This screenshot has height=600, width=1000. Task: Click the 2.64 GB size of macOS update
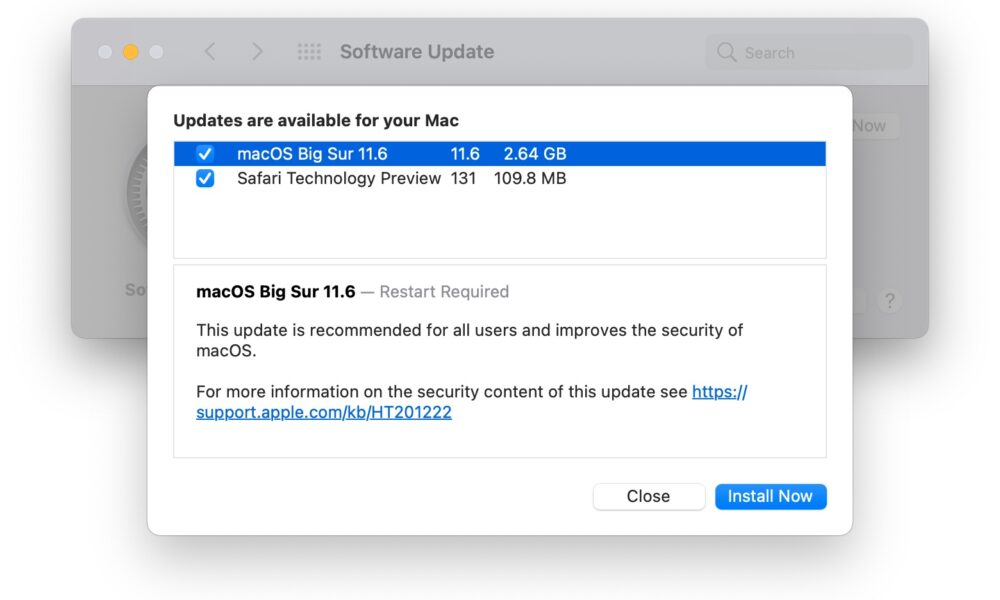point(534,154)
